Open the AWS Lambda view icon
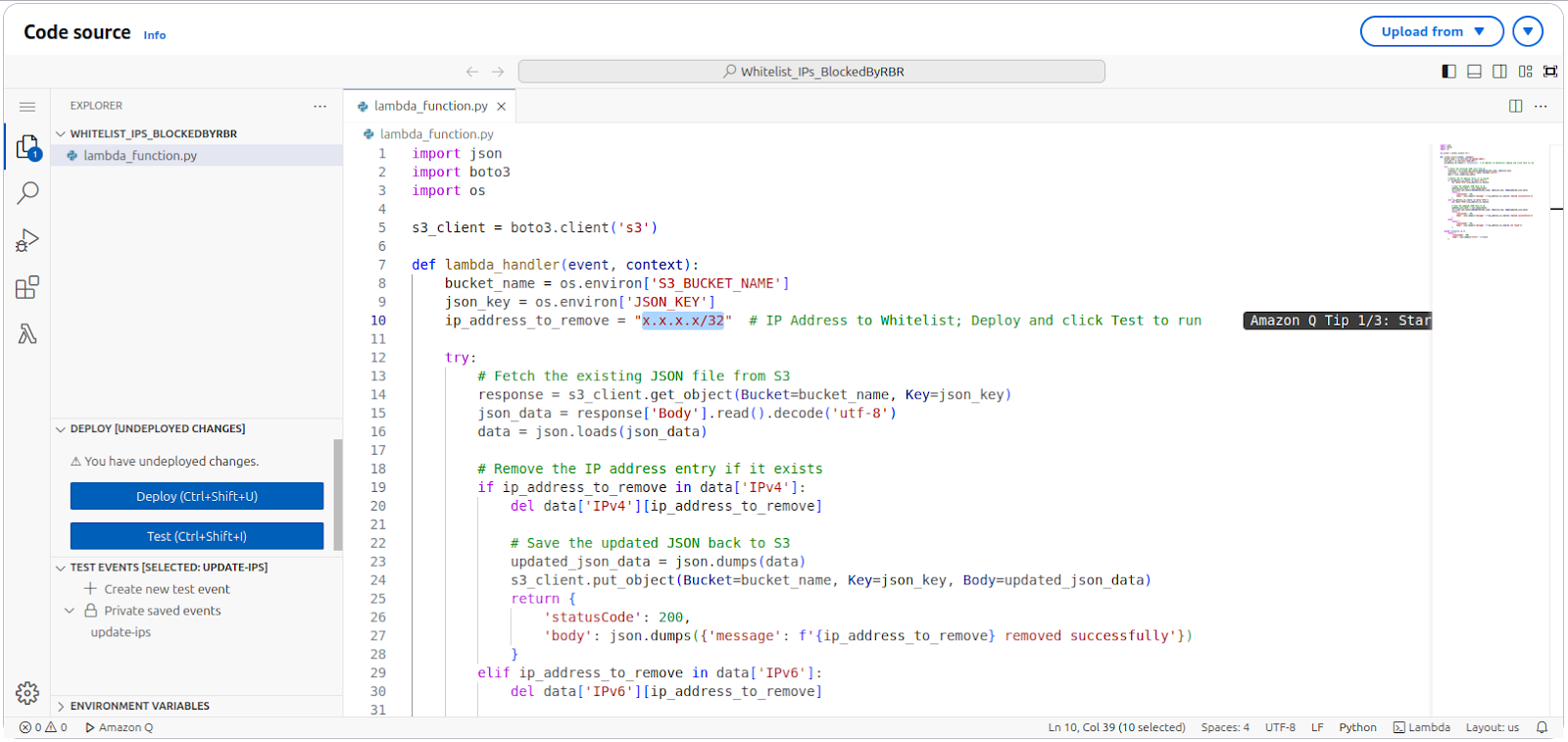The width and height of the screenshot is (1568, 742). [27, 334]
